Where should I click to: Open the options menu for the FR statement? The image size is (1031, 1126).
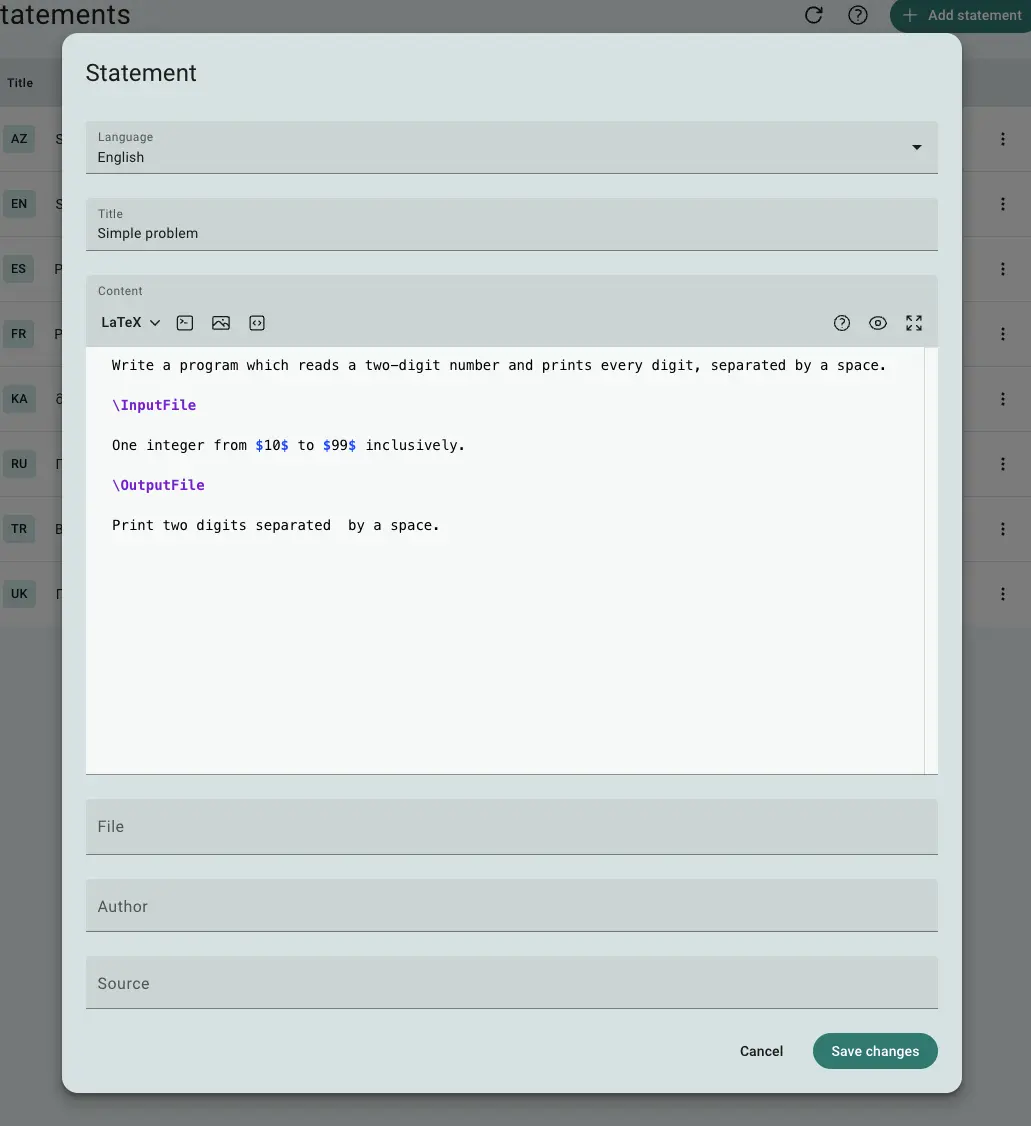point(1002,333)
